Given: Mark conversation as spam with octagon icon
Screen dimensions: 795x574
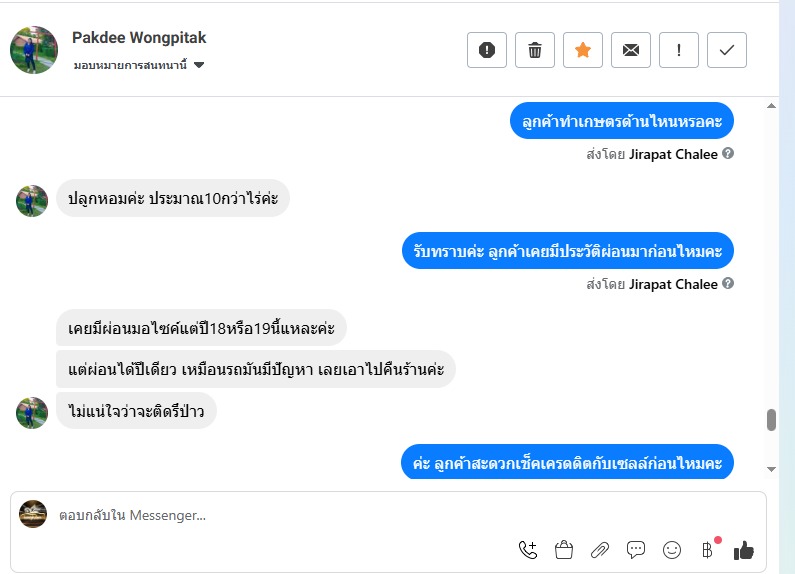Looking at the screenshot, I should tap(487, 50).
